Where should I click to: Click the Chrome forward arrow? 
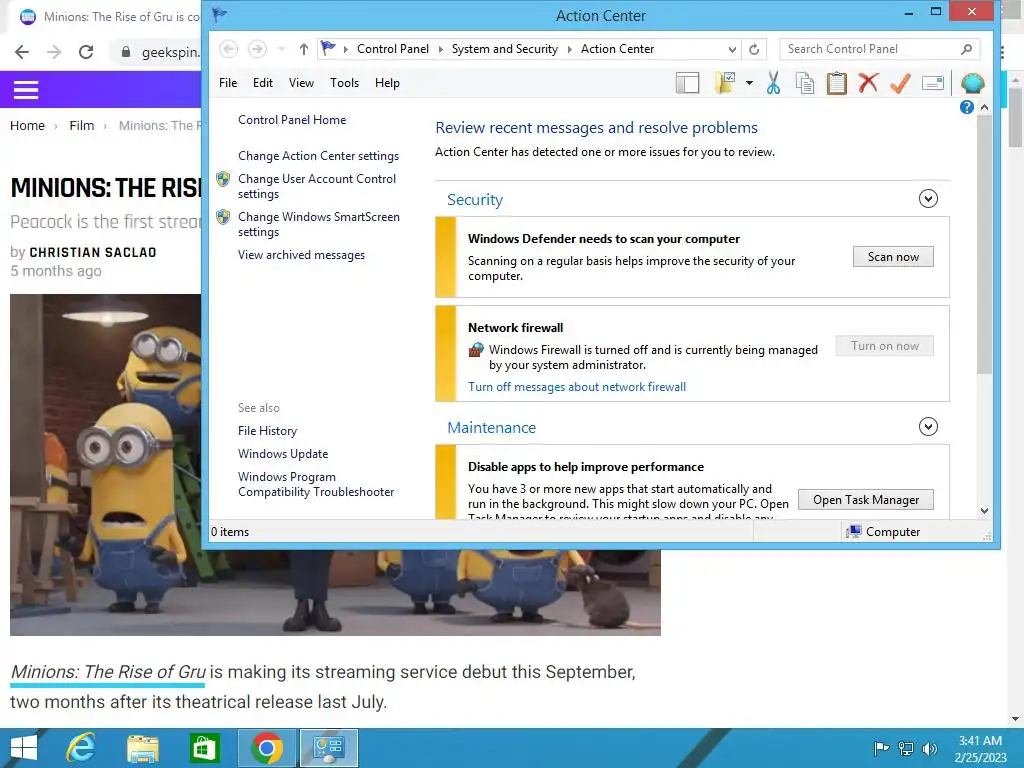coord(54,52)
